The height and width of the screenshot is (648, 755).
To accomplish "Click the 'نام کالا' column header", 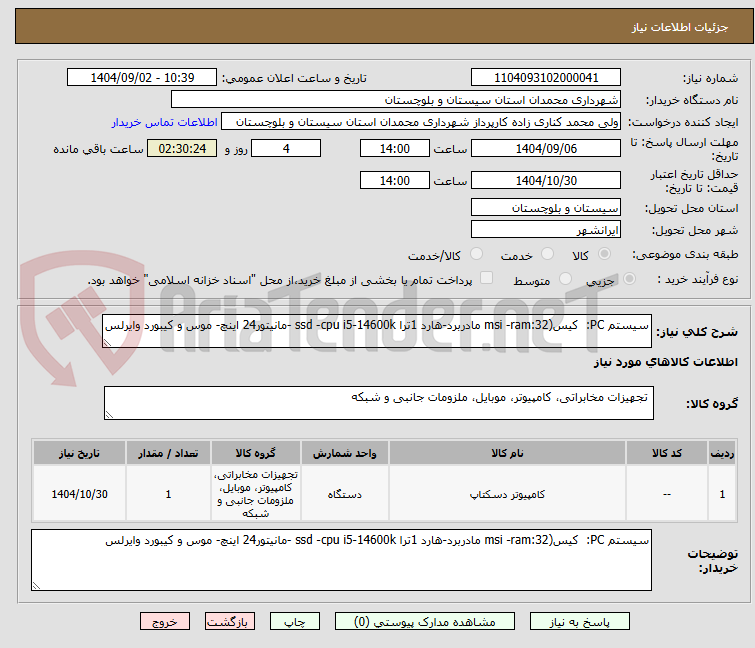I will (x=507, y=453).
